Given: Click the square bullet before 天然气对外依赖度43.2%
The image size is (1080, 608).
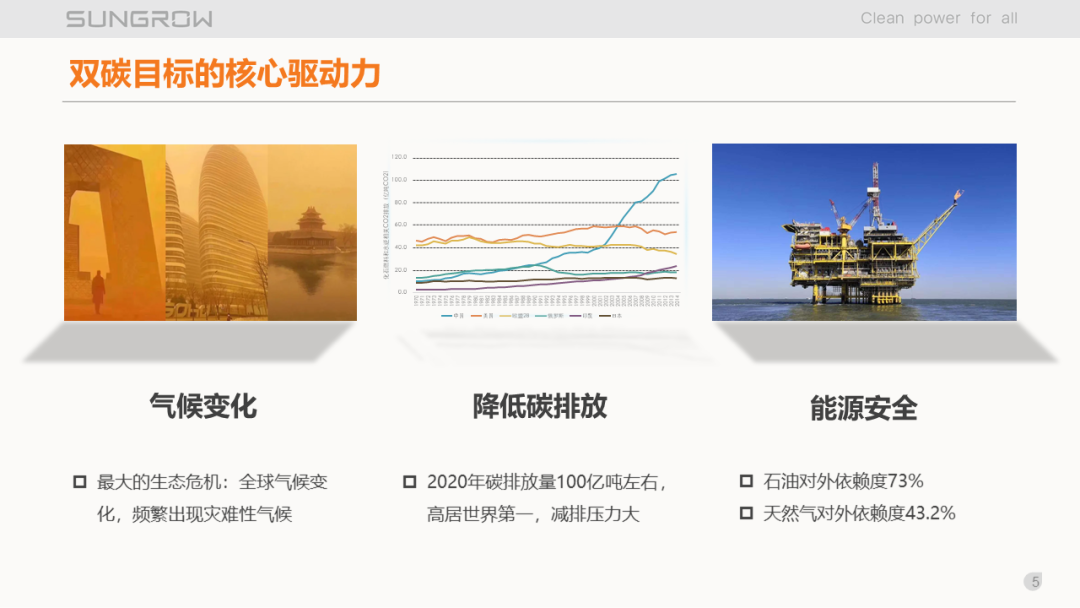Looking at the screenshot, I should (x=746, y=513).
